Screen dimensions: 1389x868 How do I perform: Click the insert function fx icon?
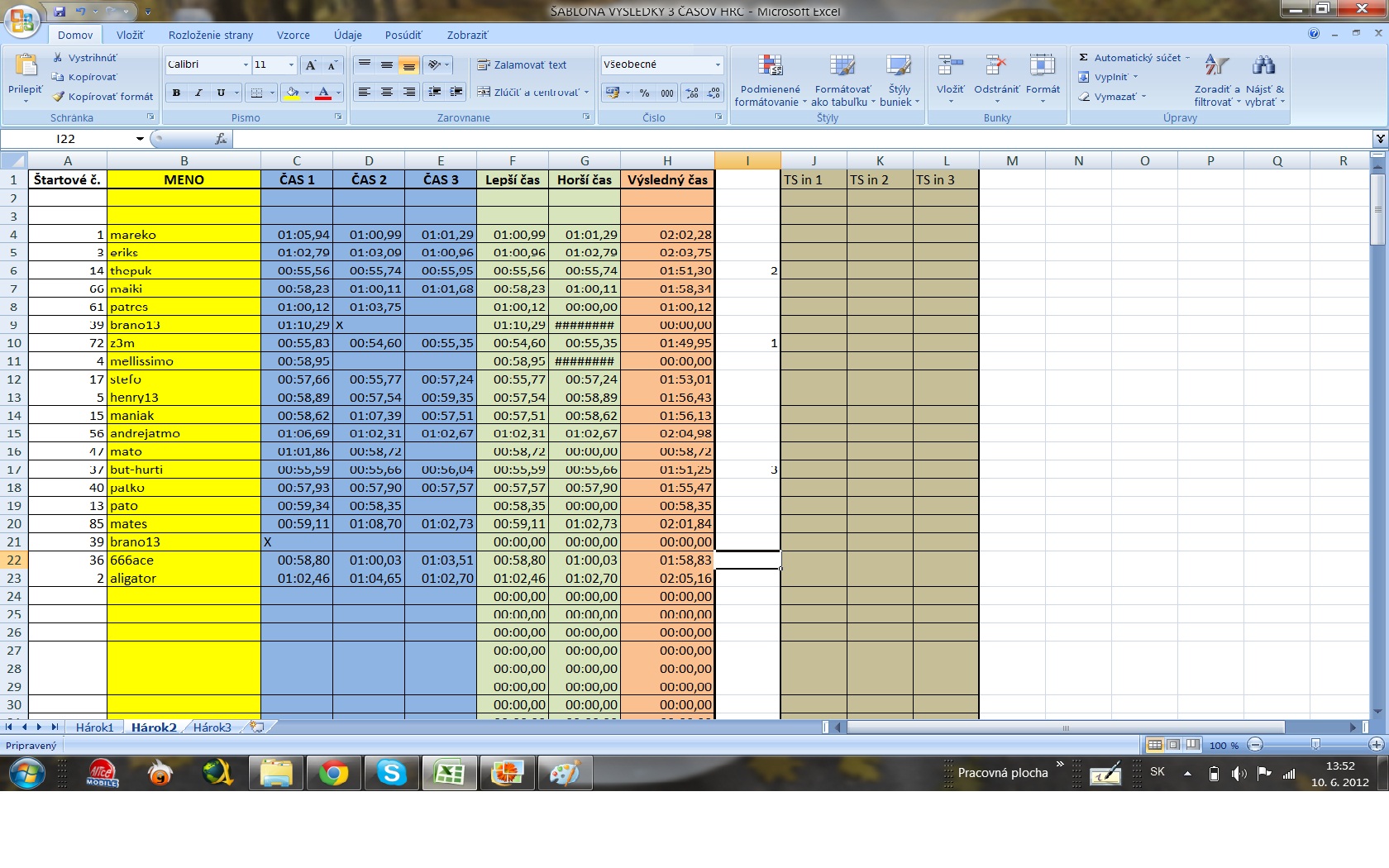pos(220,139)
